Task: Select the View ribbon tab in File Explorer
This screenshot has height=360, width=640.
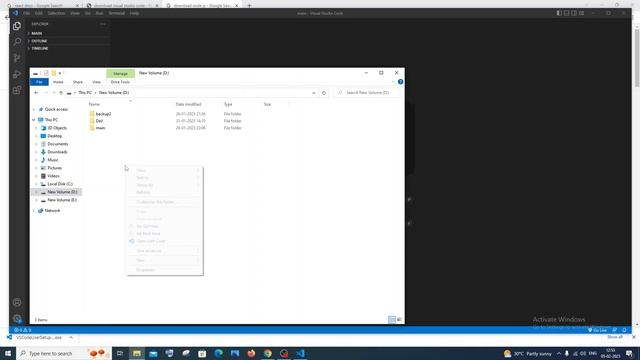Action: click(x=96, y=82)
